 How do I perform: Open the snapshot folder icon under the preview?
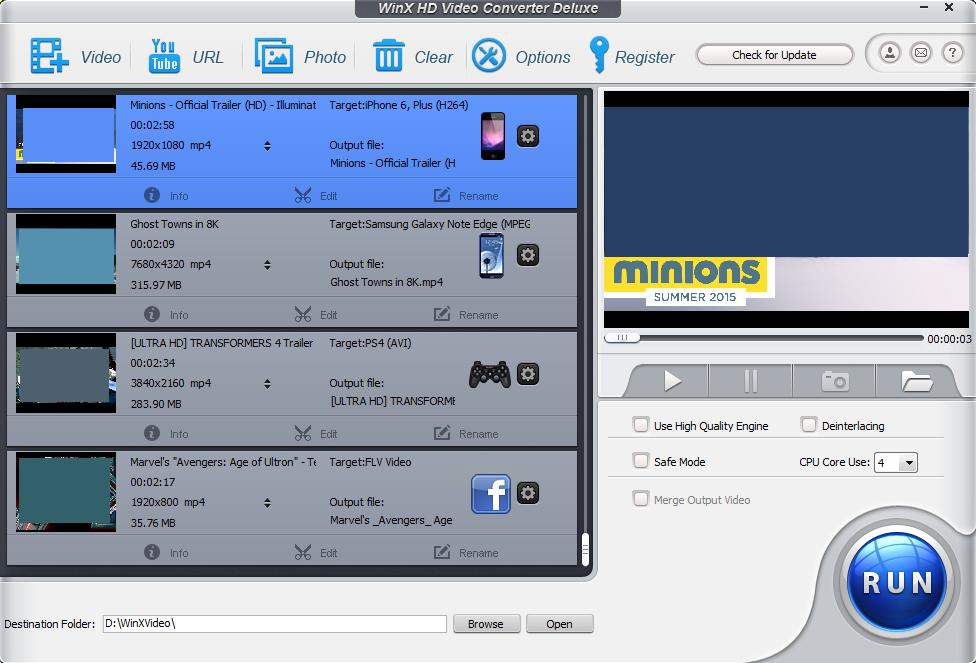[916, 380]
